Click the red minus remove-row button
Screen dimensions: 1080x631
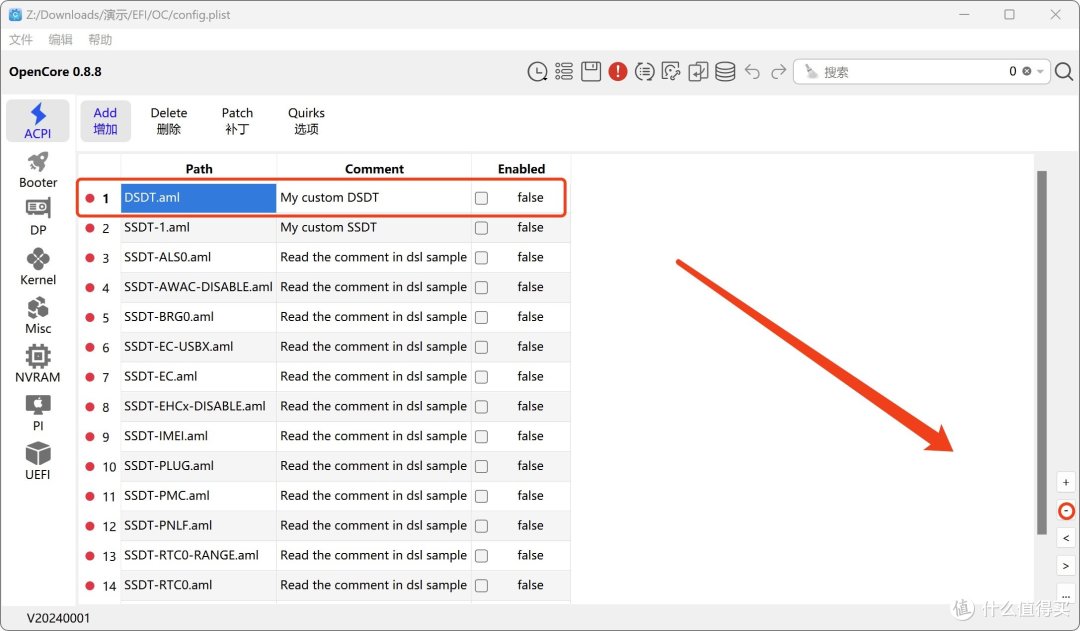1066,510
